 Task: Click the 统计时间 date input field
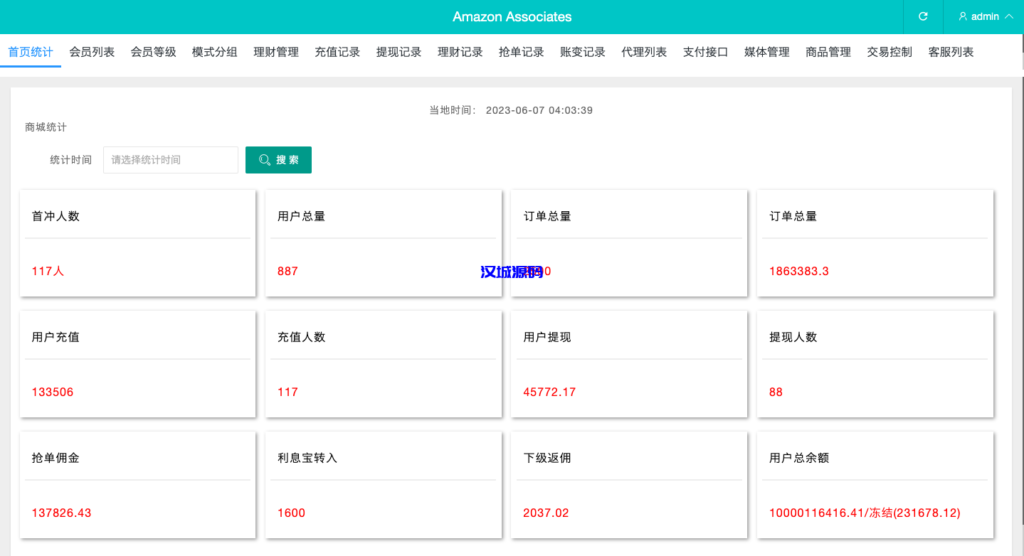(x=170, y=159)
